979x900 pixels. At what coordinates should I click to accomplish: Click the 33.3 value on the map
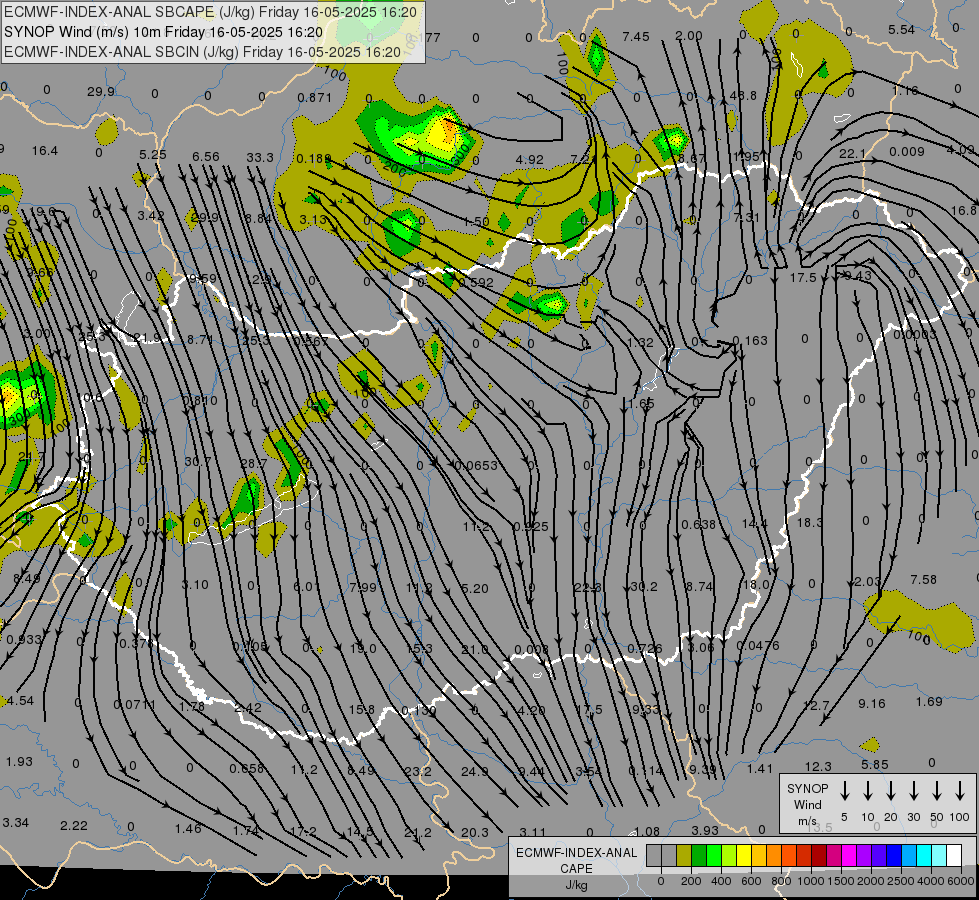coord(260,157)
